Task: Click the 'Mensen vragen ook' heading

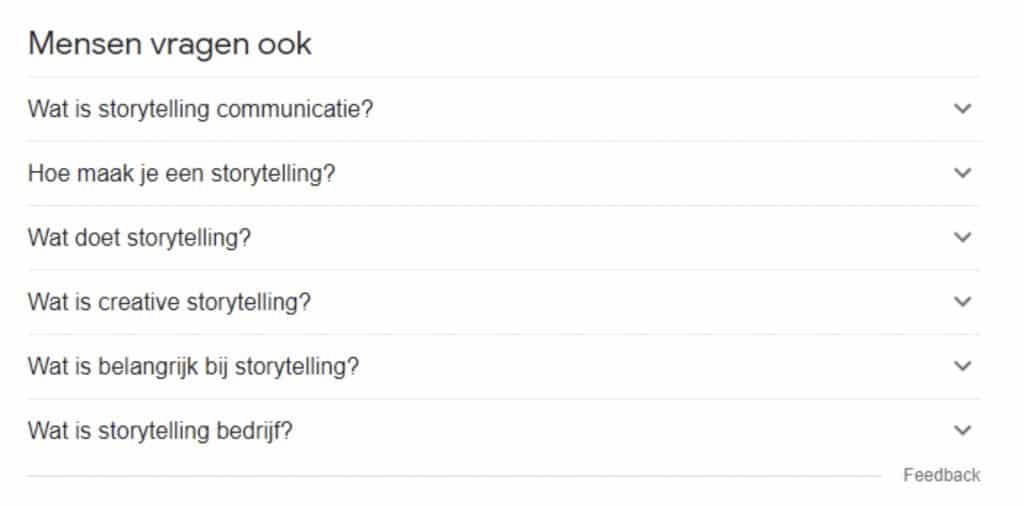Action: (170, 45)
